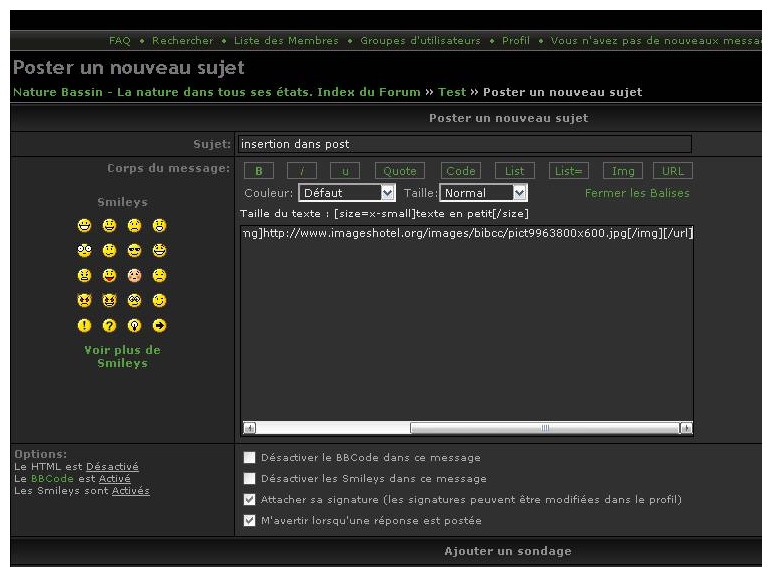Screen dimensions: 772x577
Task: Insert the bulging-eyes shocked smiley
Action: [x=84, y=251]
